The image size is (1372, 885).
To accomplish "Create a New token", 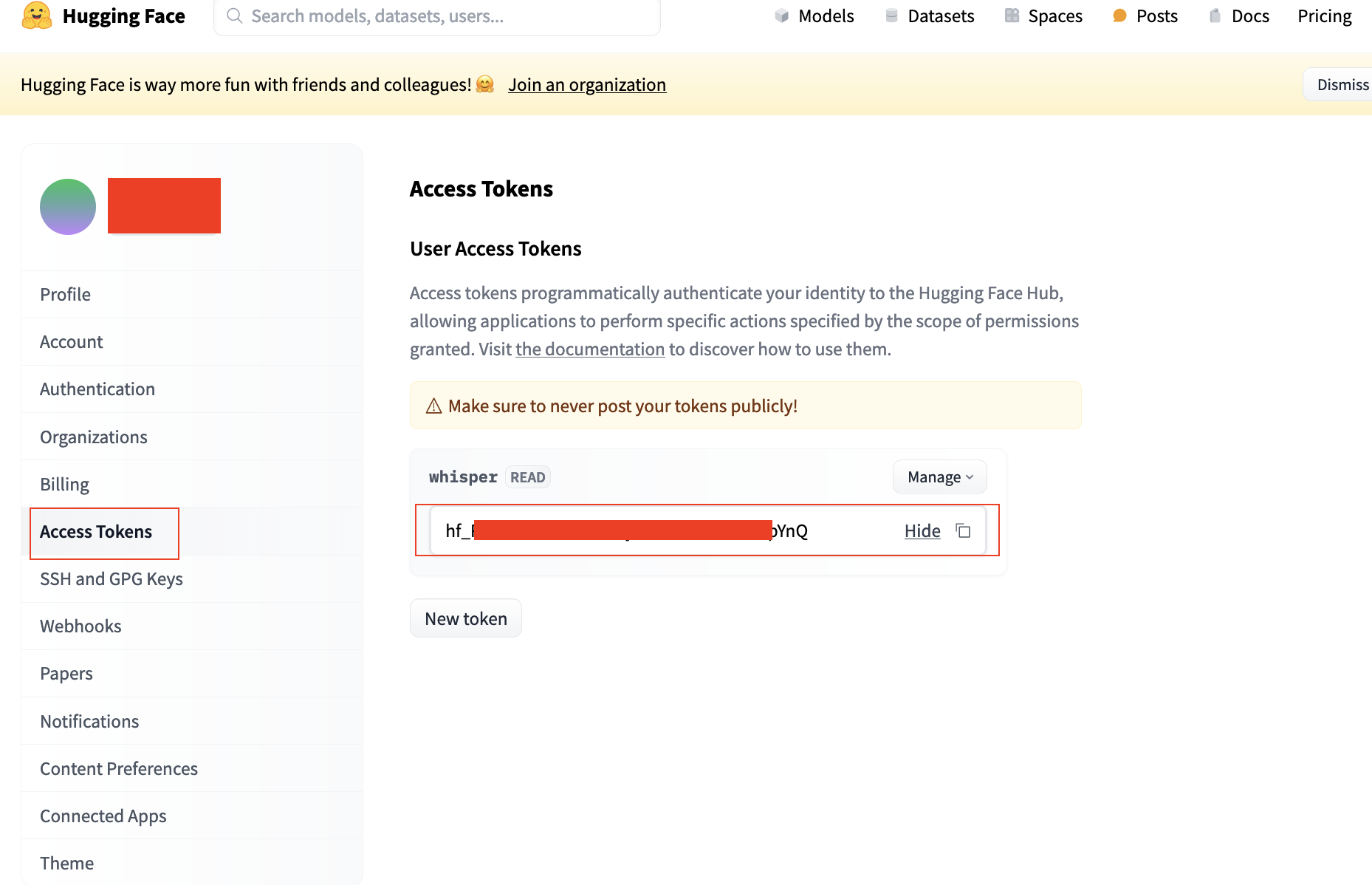I will click(x=466, y=618).
